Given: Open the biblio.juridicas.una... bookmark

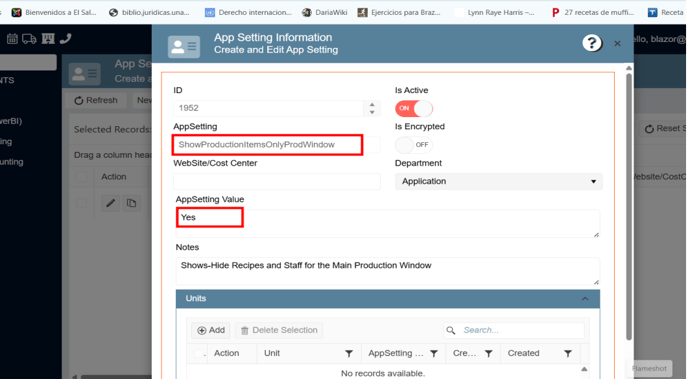Looking at the screenshot, I should pyautogui.click(x=150, y=13).
